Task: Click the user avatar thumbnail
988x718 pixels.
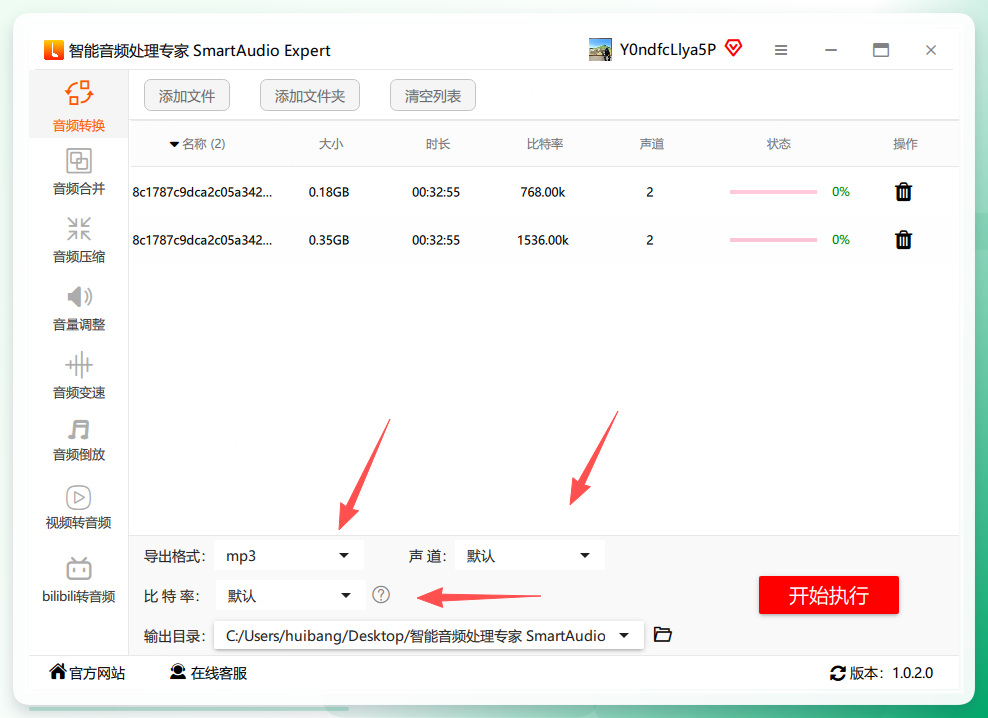Action: (x=600, y=50)
